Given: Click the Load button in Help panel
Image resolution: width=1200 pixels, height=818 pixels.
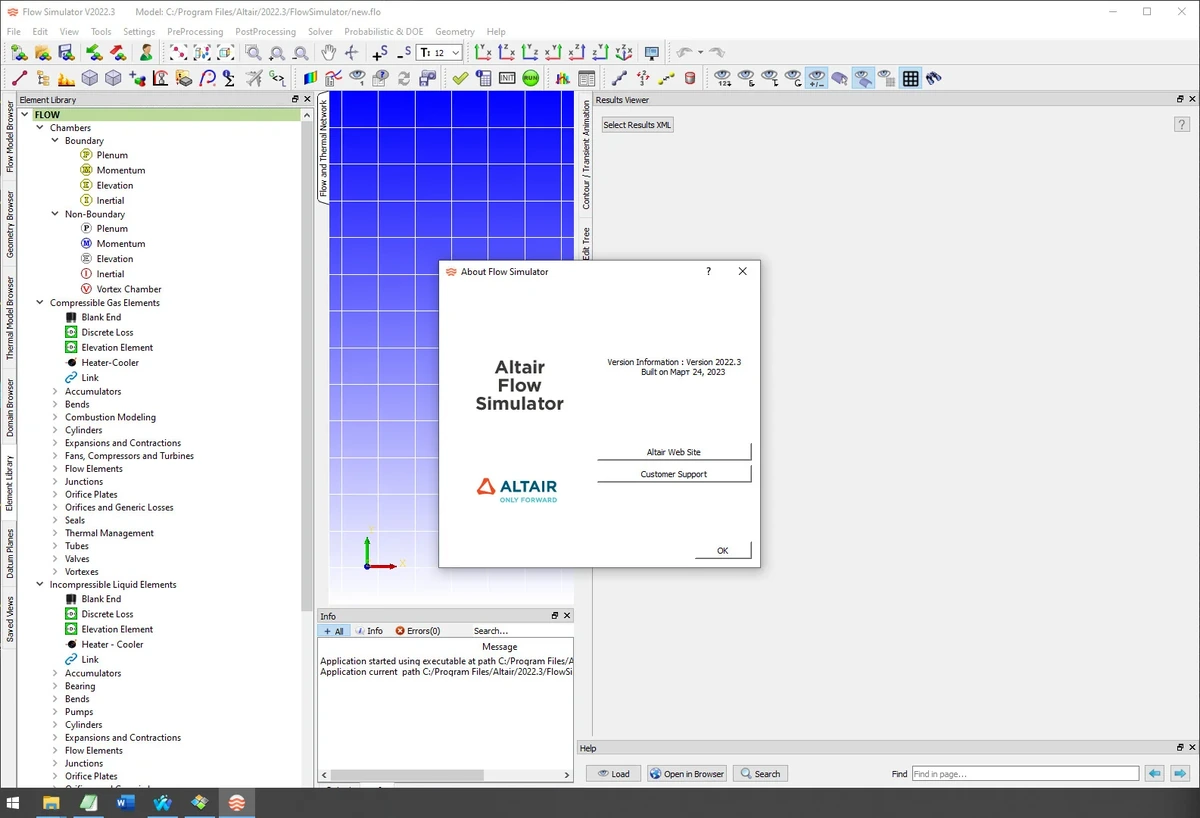Looking at the screenshot, I should tap(613, 773).
